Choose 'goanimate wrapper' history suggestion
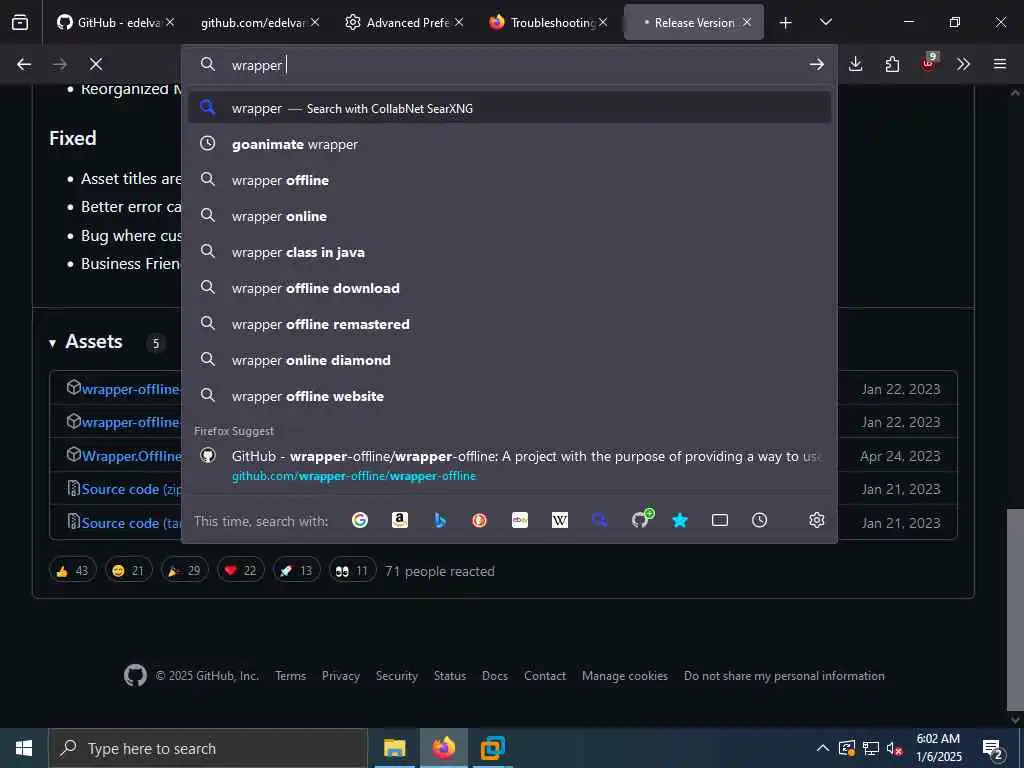Viewport: 1024px width, 768px height. pyautogui.click(x=509, y=144)
